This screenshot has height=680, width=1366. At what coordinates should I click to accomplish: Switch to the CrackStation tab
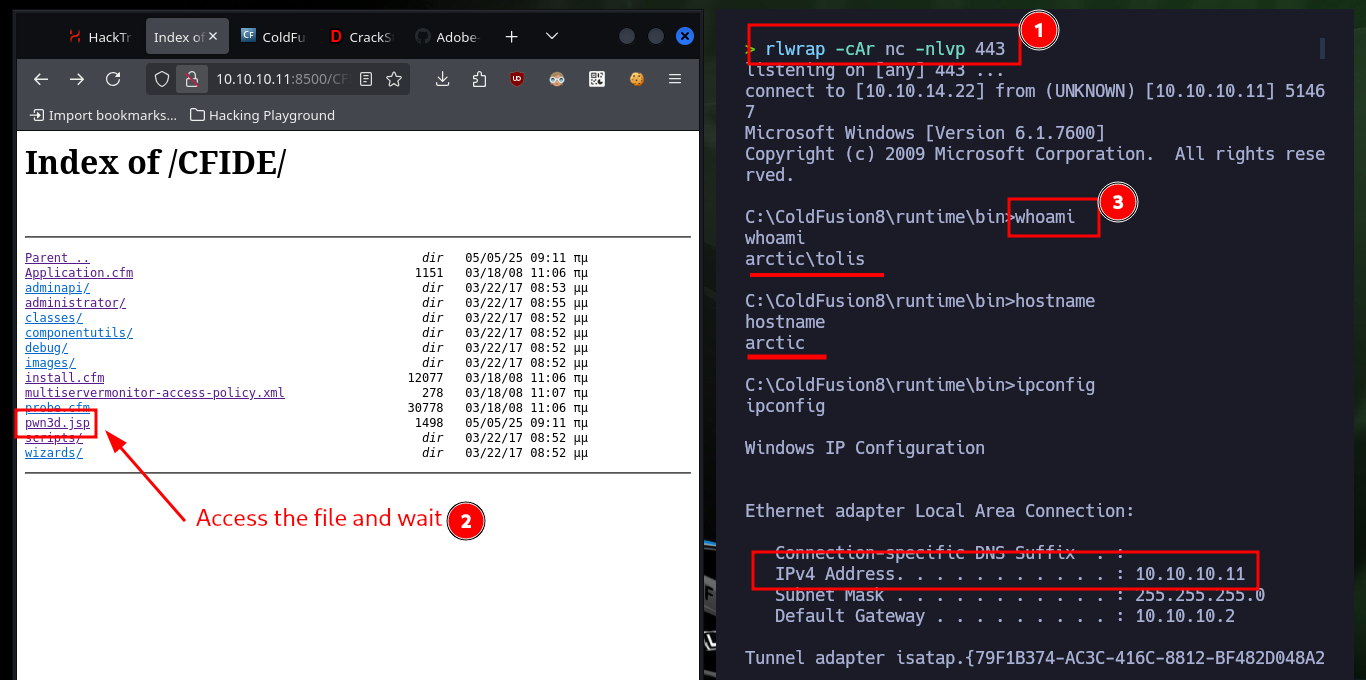coord(362,37)
